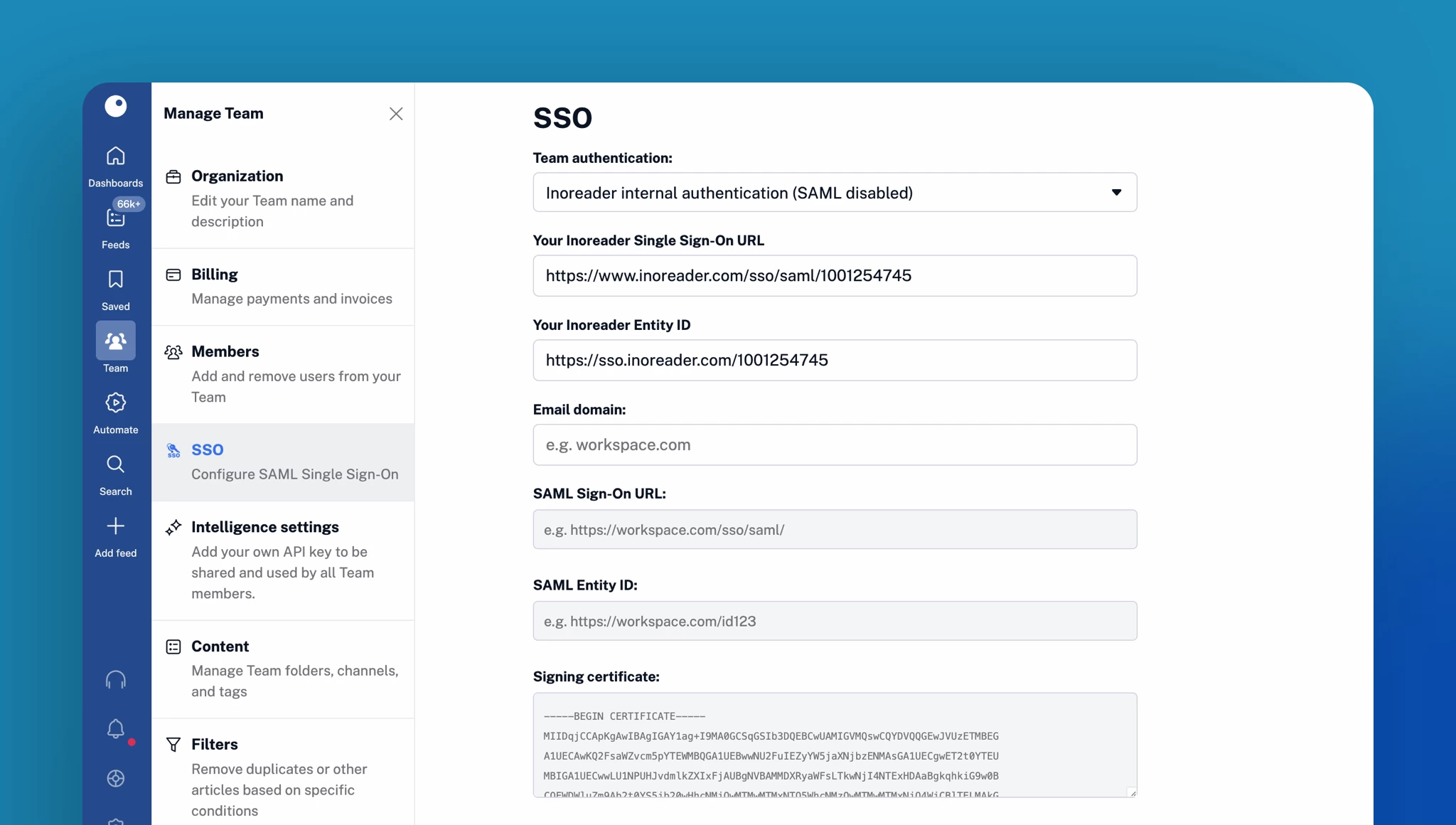Open the lifebuoy help icon
Viewport: 1456px width, 825px height.
115,778
